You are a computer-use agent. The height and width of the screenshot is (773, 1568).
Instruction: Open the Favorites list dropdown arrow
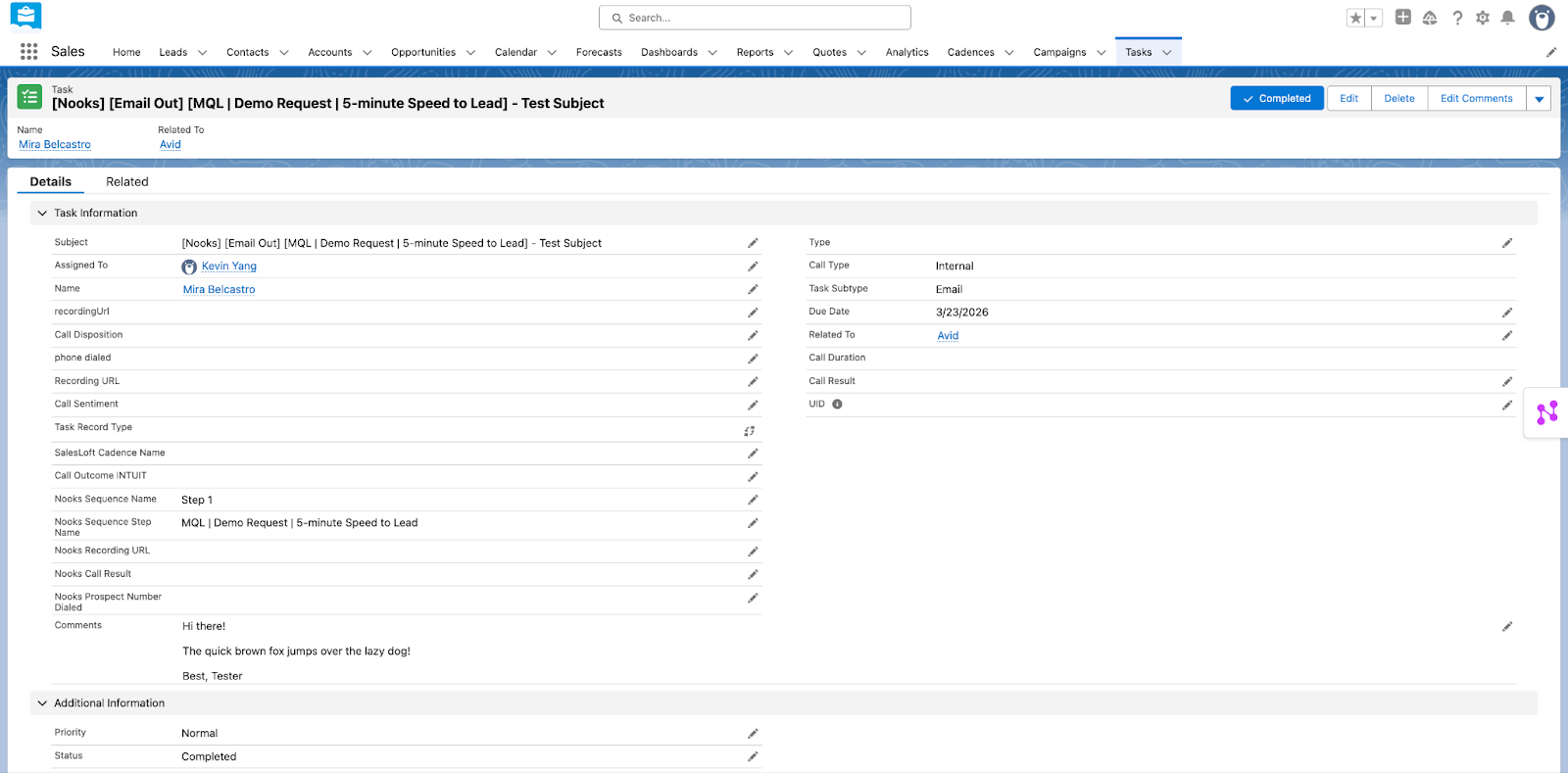coord(1374,18)
